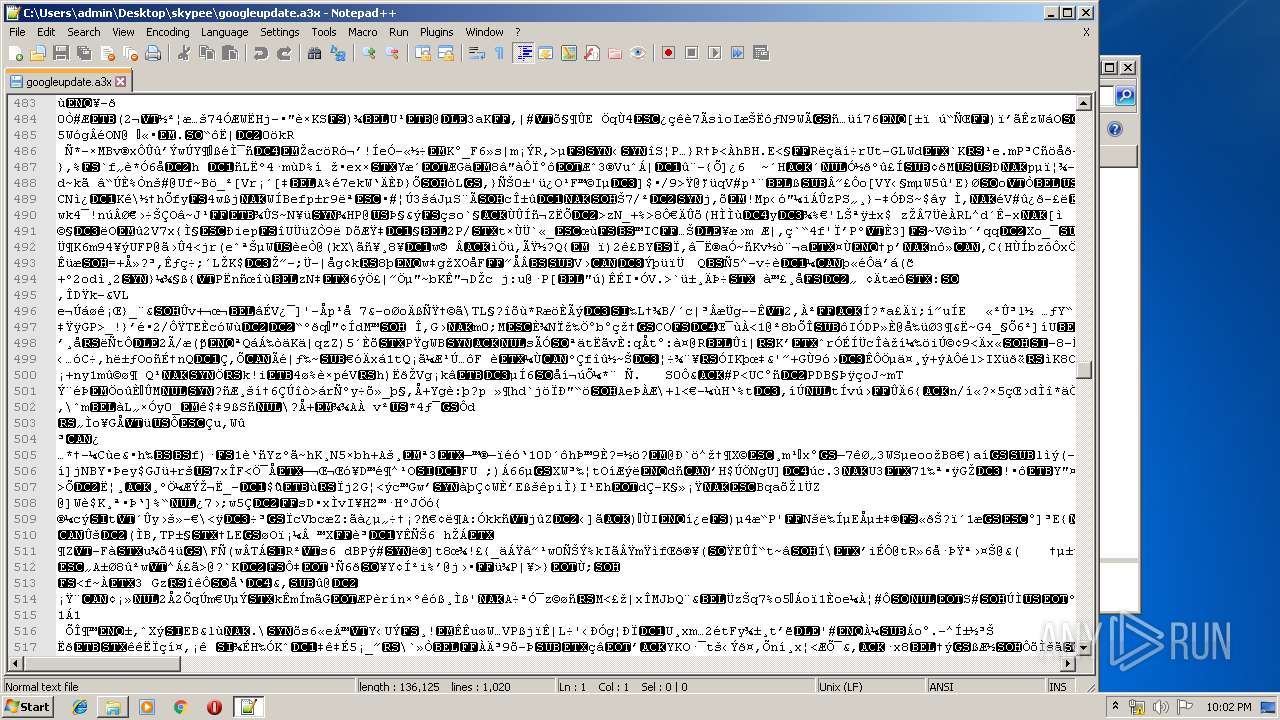Click the horizontal scrollbar right arrow
This screenshot has height=720, width=1280.
1068,664
